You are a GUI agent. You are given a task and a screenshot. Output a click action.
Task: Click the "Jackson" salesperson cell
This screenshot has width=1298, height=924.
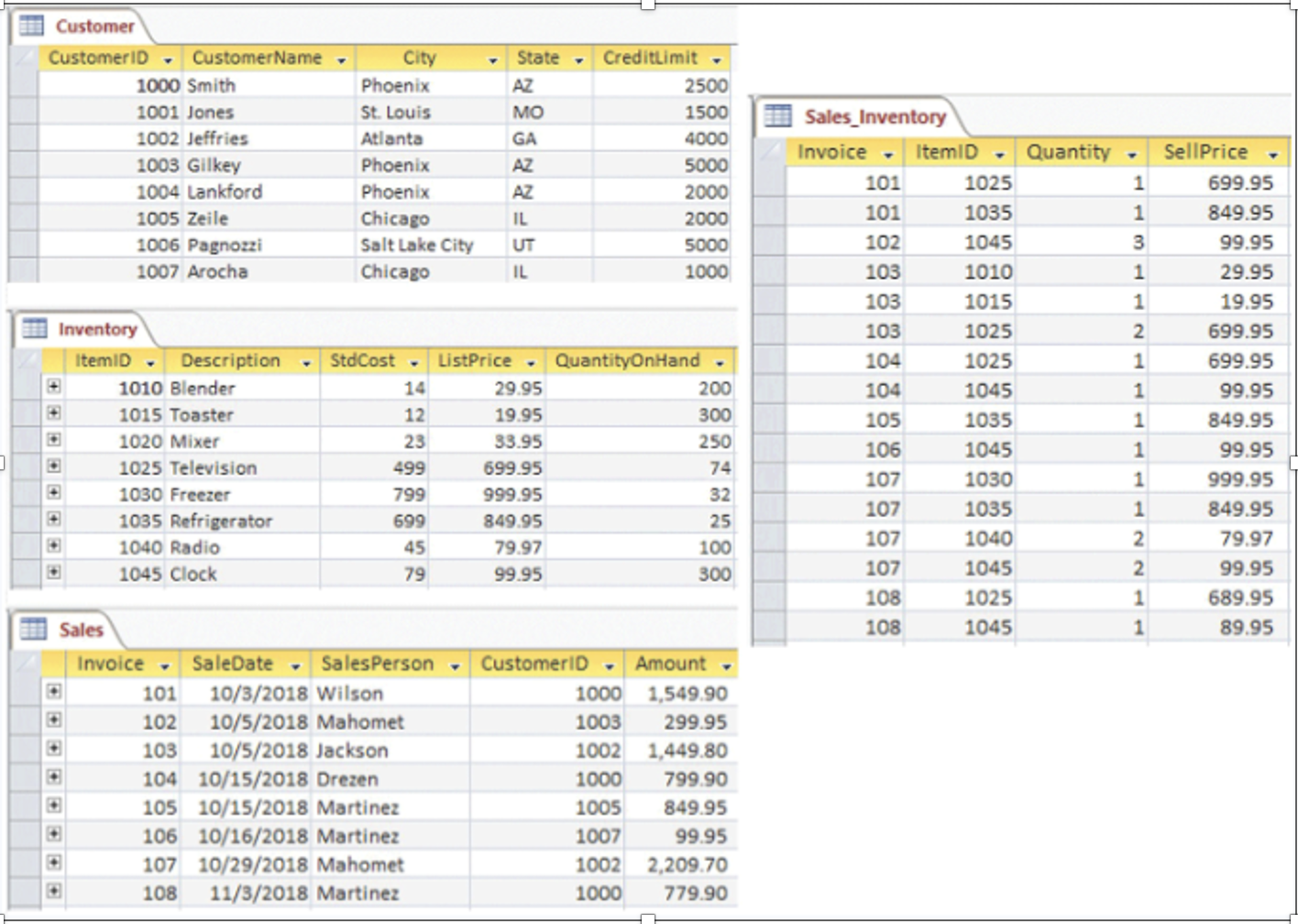(x=390, y=750)
